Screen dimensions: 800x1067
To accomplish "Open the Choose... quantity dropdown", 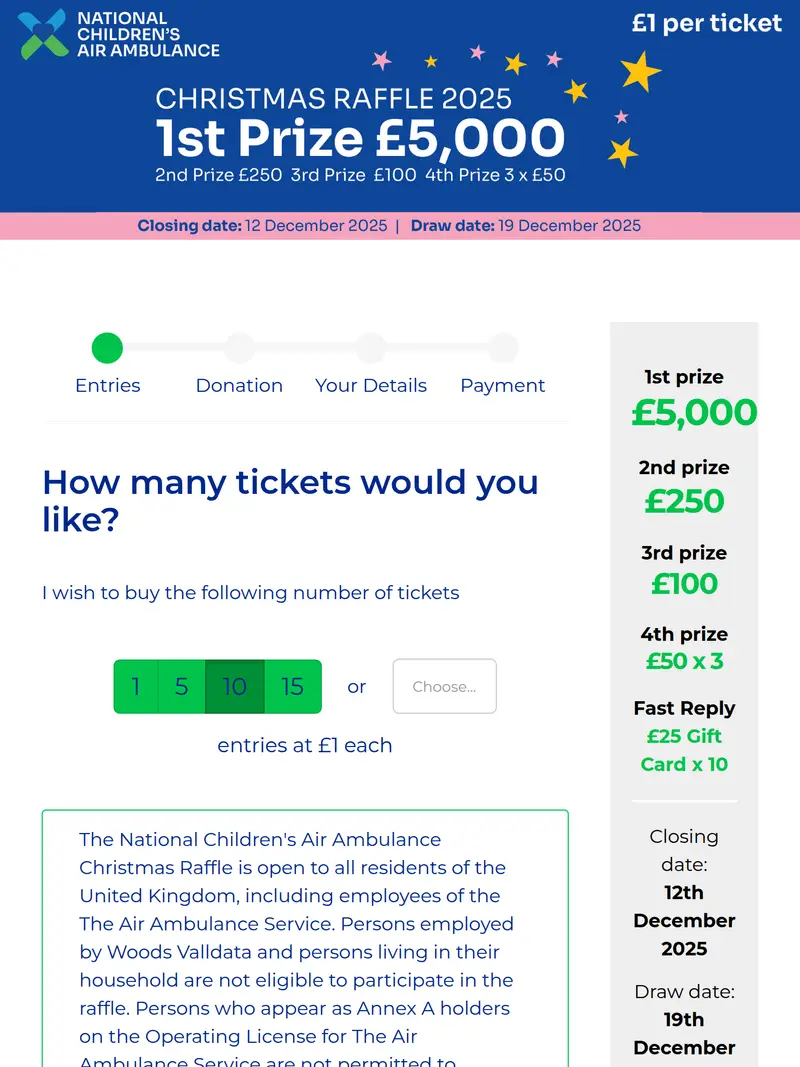I will (x=444, y=687).
